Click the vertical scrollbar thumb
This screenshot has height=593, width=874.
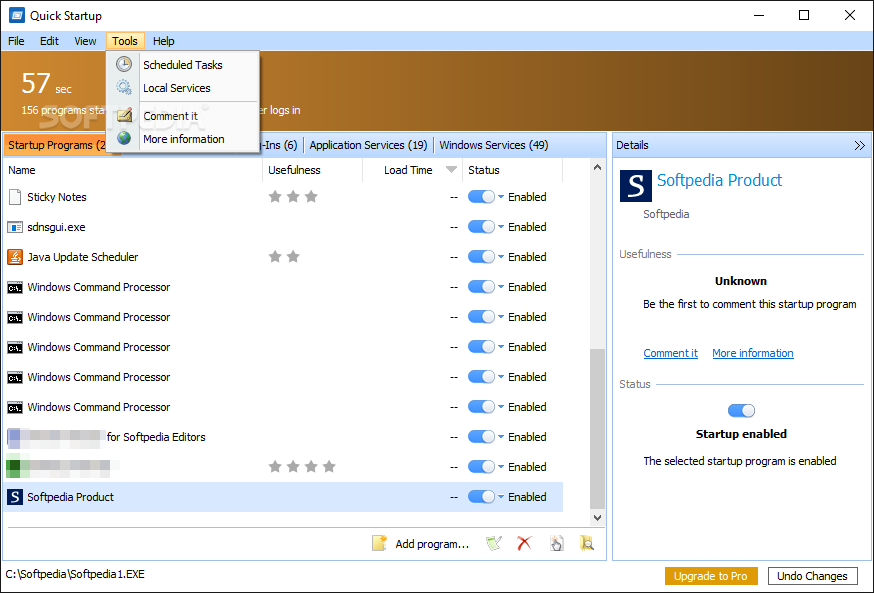tap(598, 429)
